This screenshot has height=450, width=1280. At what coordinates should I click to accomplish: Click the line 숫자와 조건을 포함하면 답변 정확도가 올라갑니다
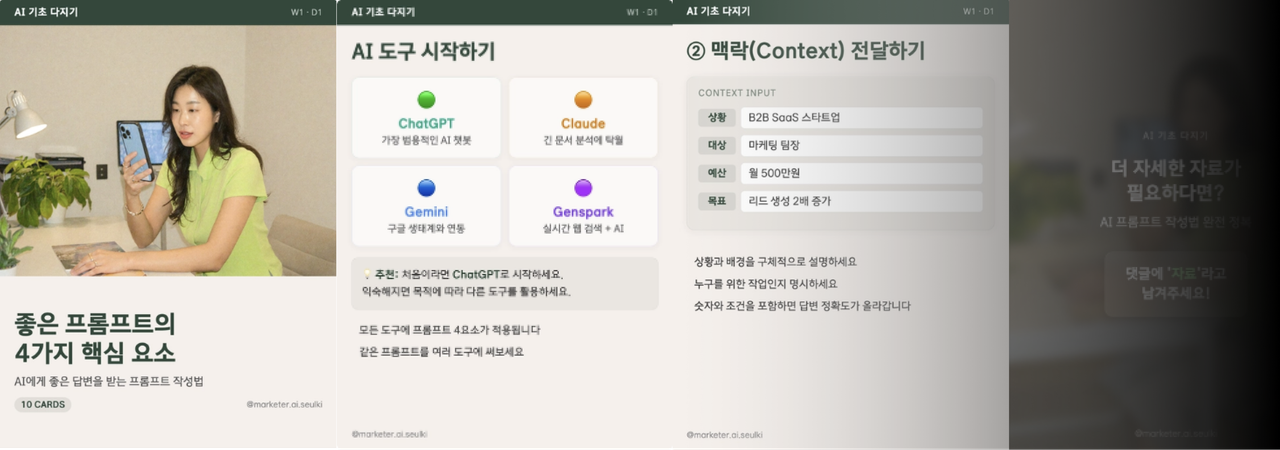802,306
